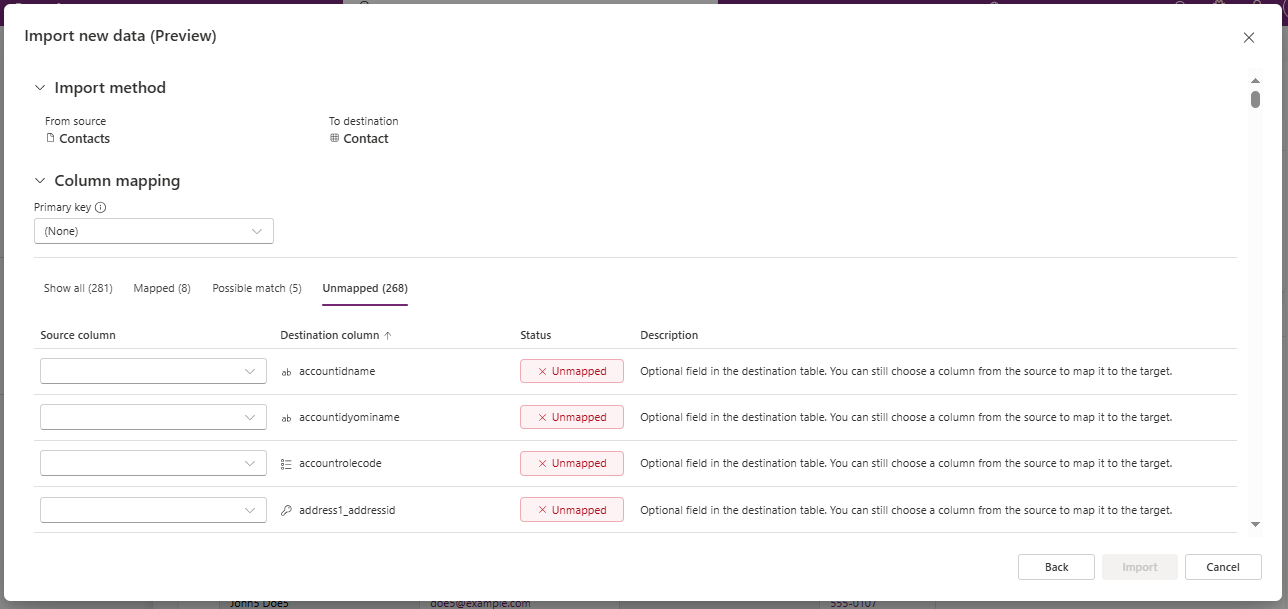Open source column dropdown for accountidname
This screenshot has height=609, width=1288.
click(x=153, y=371)
